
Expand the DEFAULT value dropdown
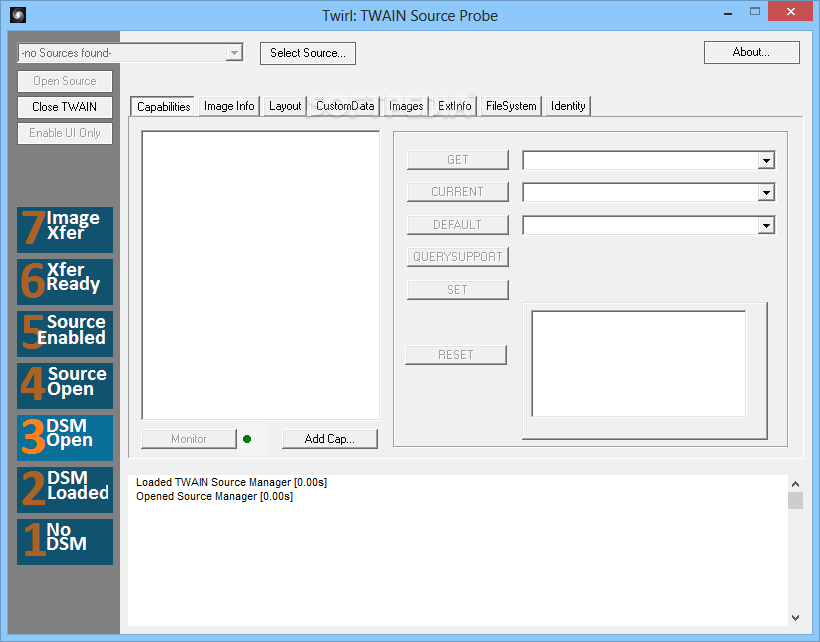[x=766, y=226]
